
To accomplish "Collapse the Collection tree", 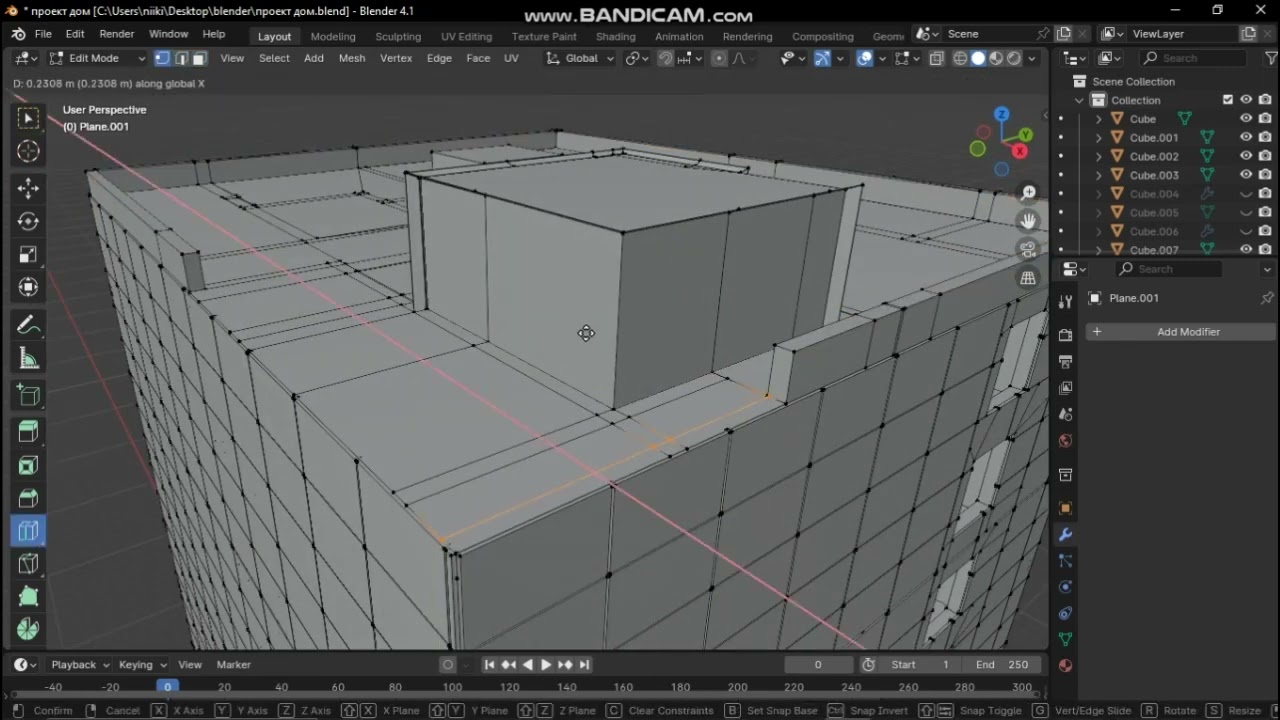I will (x=1079, y=100).
